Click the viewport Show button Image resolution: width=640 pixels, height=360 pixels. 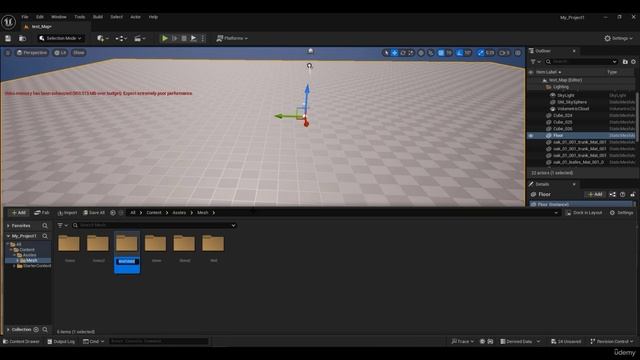(x=78, y=53)
